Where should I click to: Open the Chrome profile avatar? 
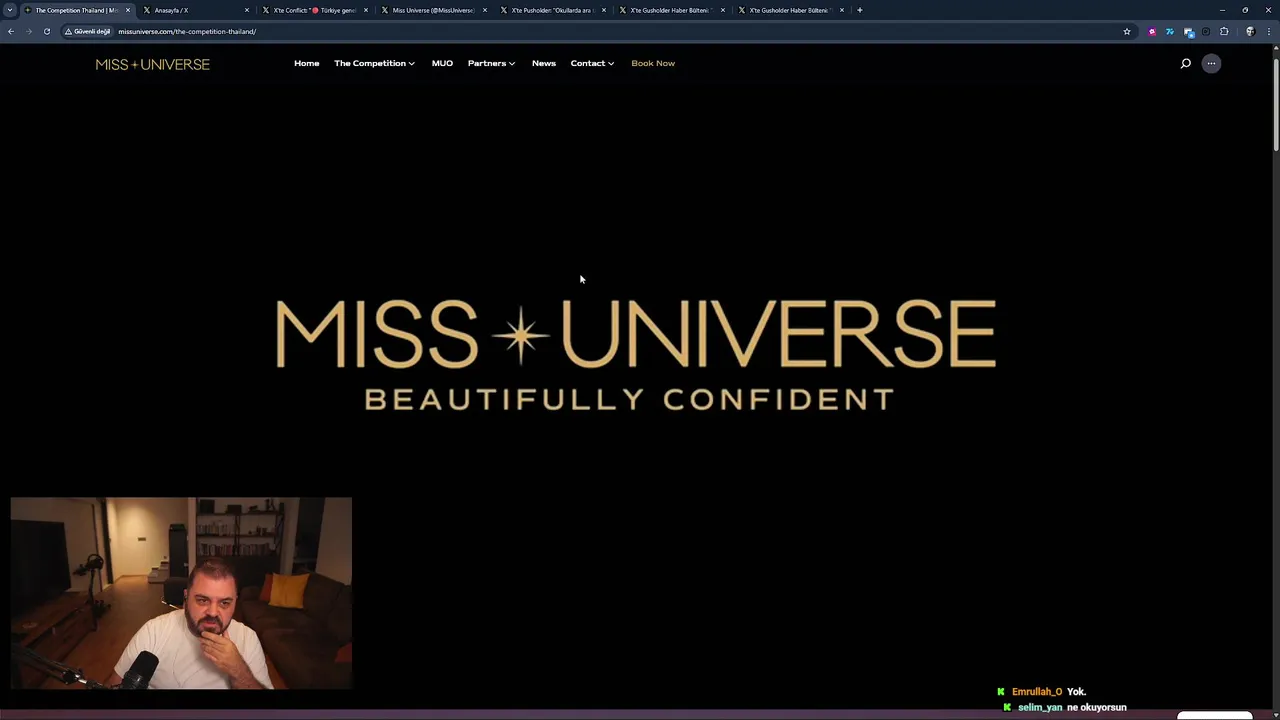point(1250,31)
